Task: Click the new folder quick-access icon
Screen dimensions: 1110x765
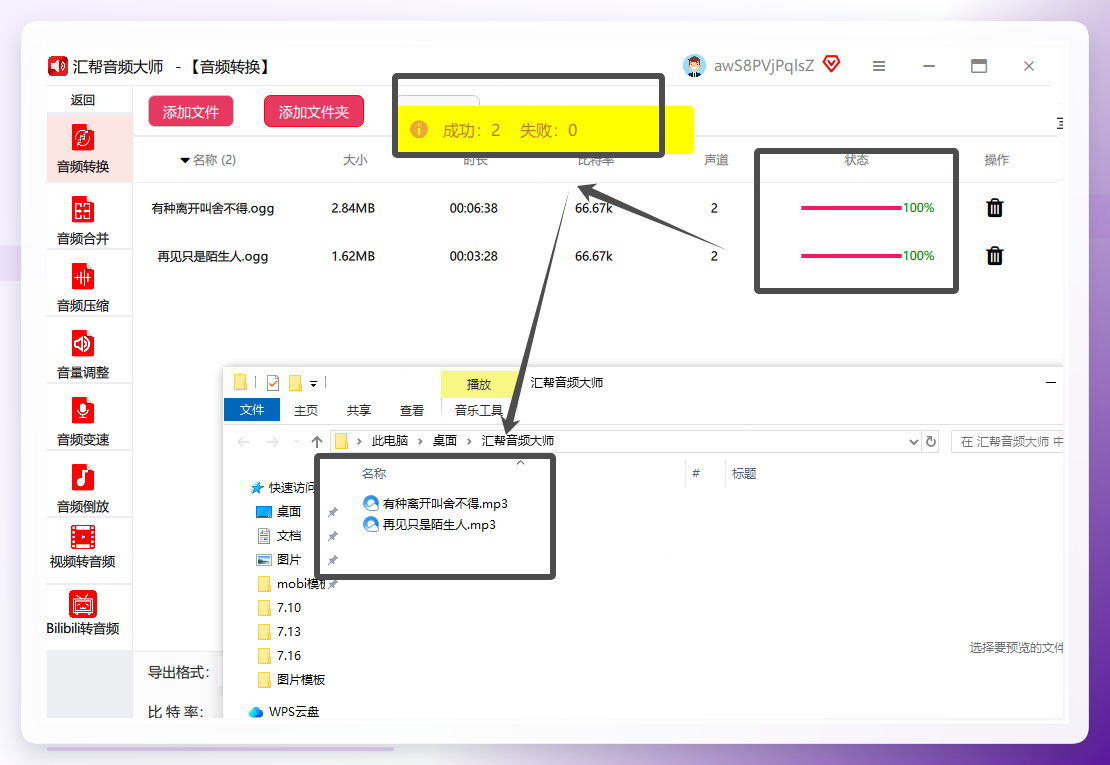Action: [295, 383]
